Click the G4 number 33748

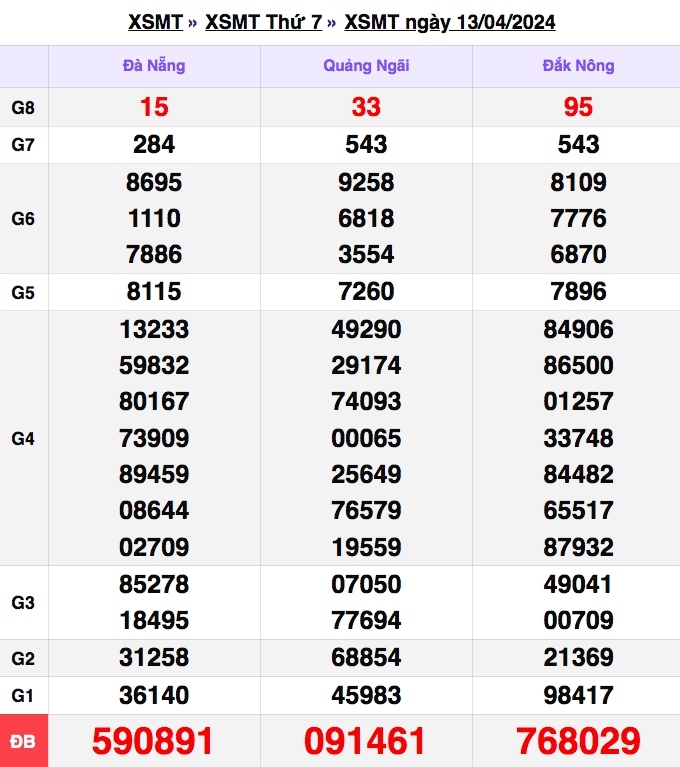coord(578,438)
